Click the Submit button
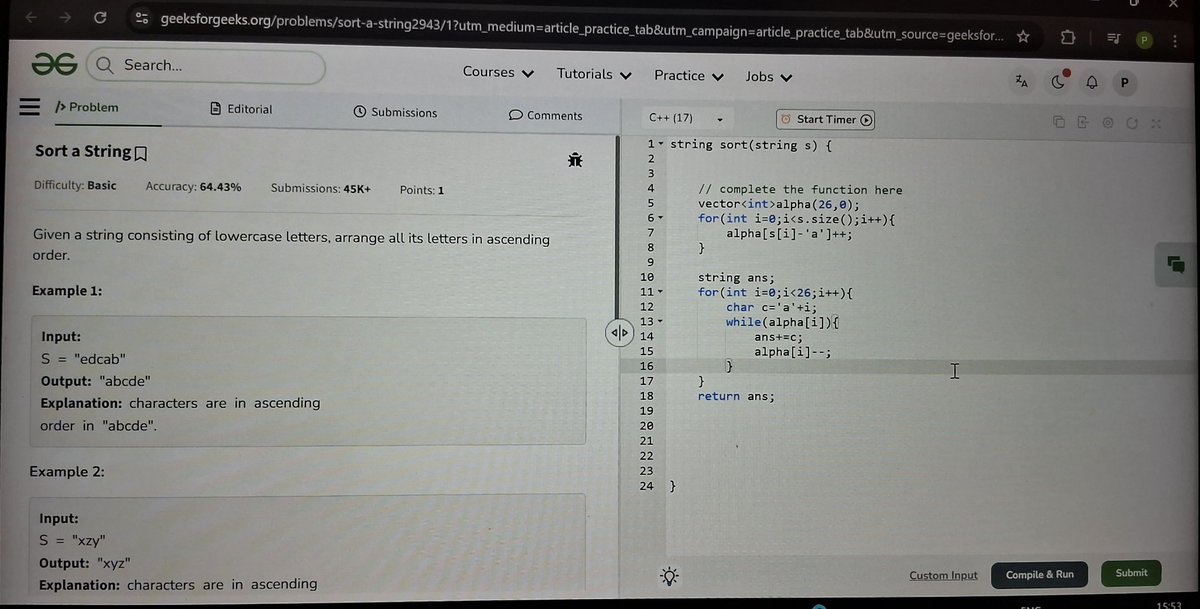 [1130, 572]
